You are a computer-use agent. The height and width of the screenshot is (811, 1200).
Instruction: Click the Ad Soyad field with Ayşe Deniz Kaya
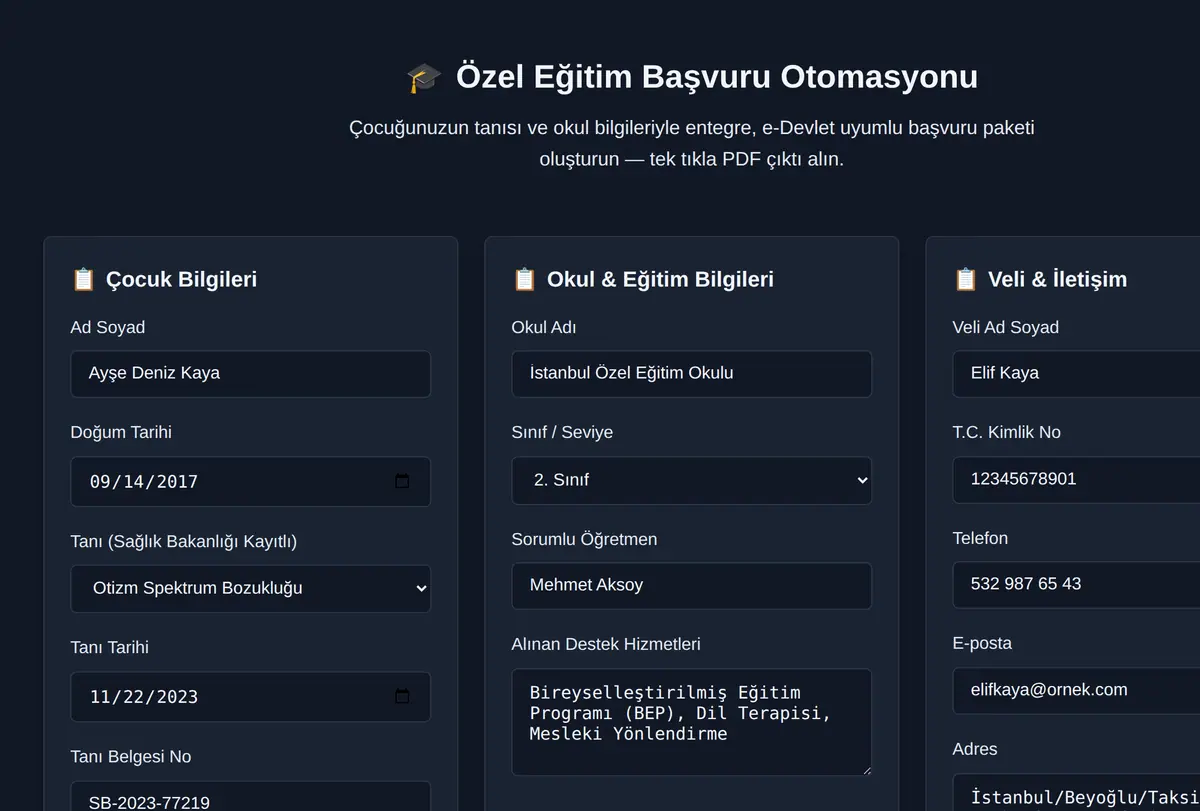pyautogui.click(x=251, y=373)
